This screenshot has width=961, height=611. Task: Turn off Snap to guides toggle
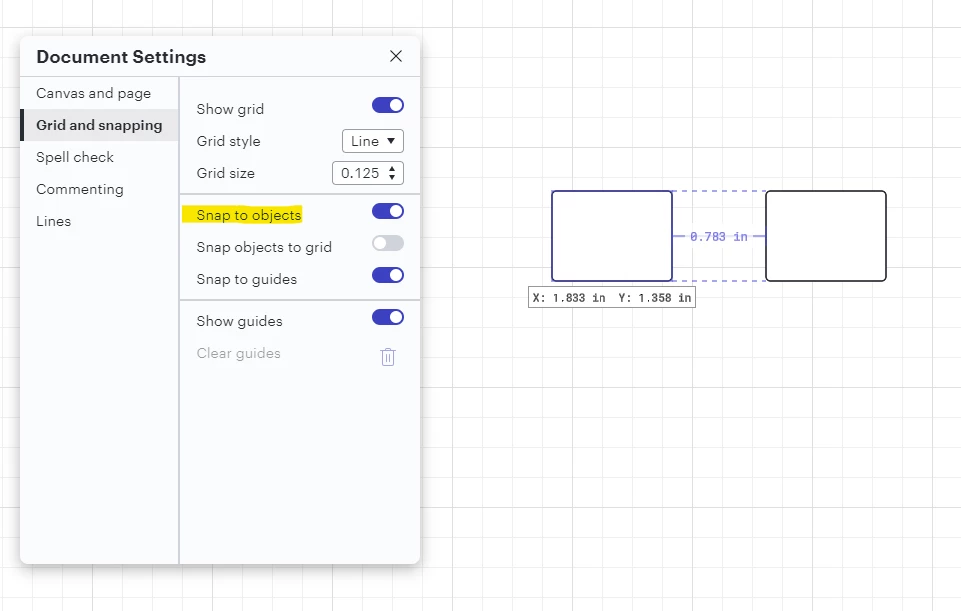click(387, 275)
